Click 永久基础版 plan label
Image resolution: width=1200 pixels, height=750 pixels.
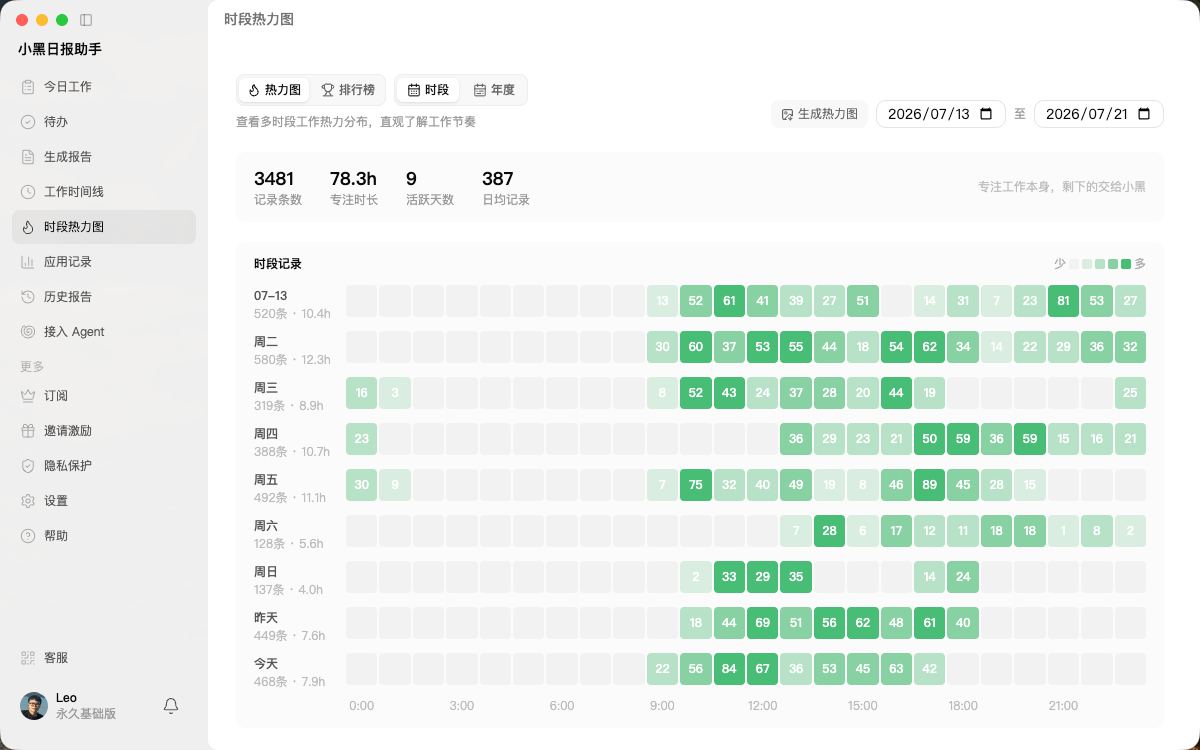(x=86, y=714)
